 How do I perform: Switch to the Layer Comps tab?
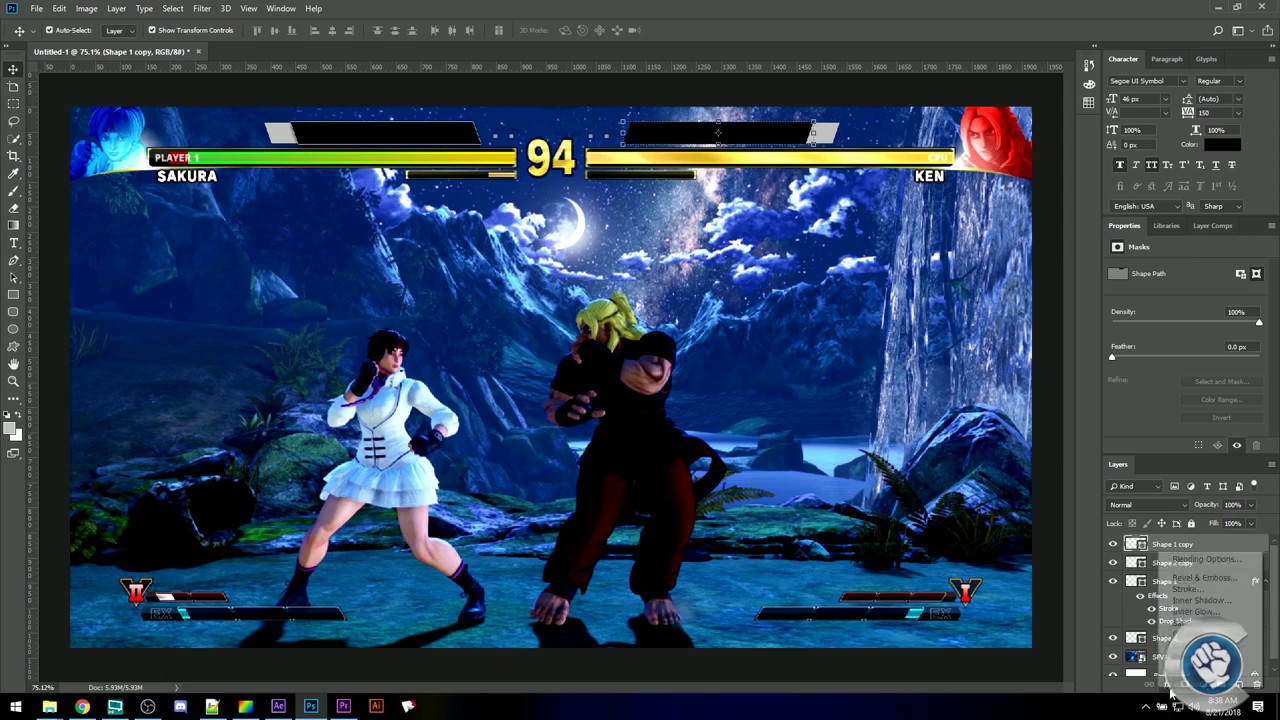pos(1212,225)
